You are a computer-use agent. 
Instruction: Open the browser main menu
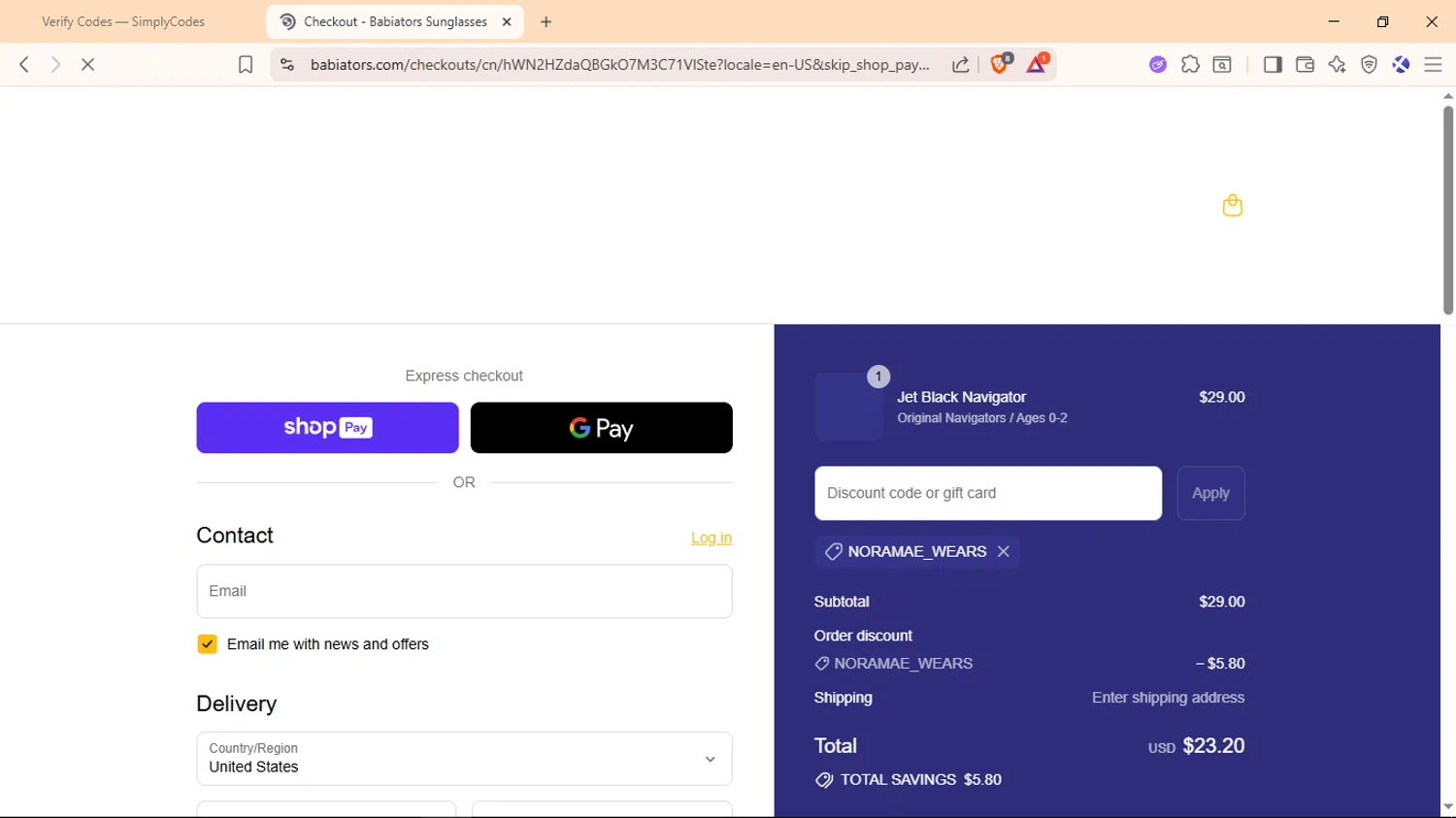1433,64
